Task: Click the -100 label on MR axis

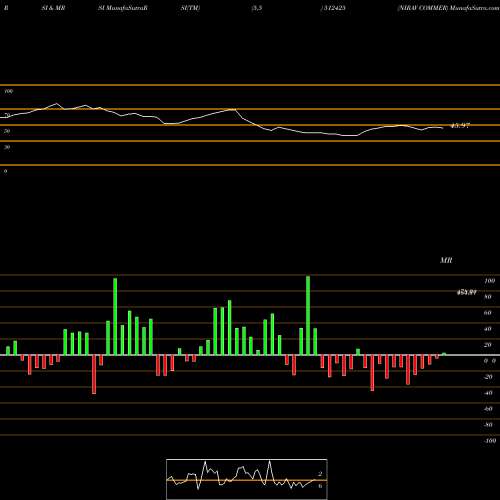Action: [490, 441]
